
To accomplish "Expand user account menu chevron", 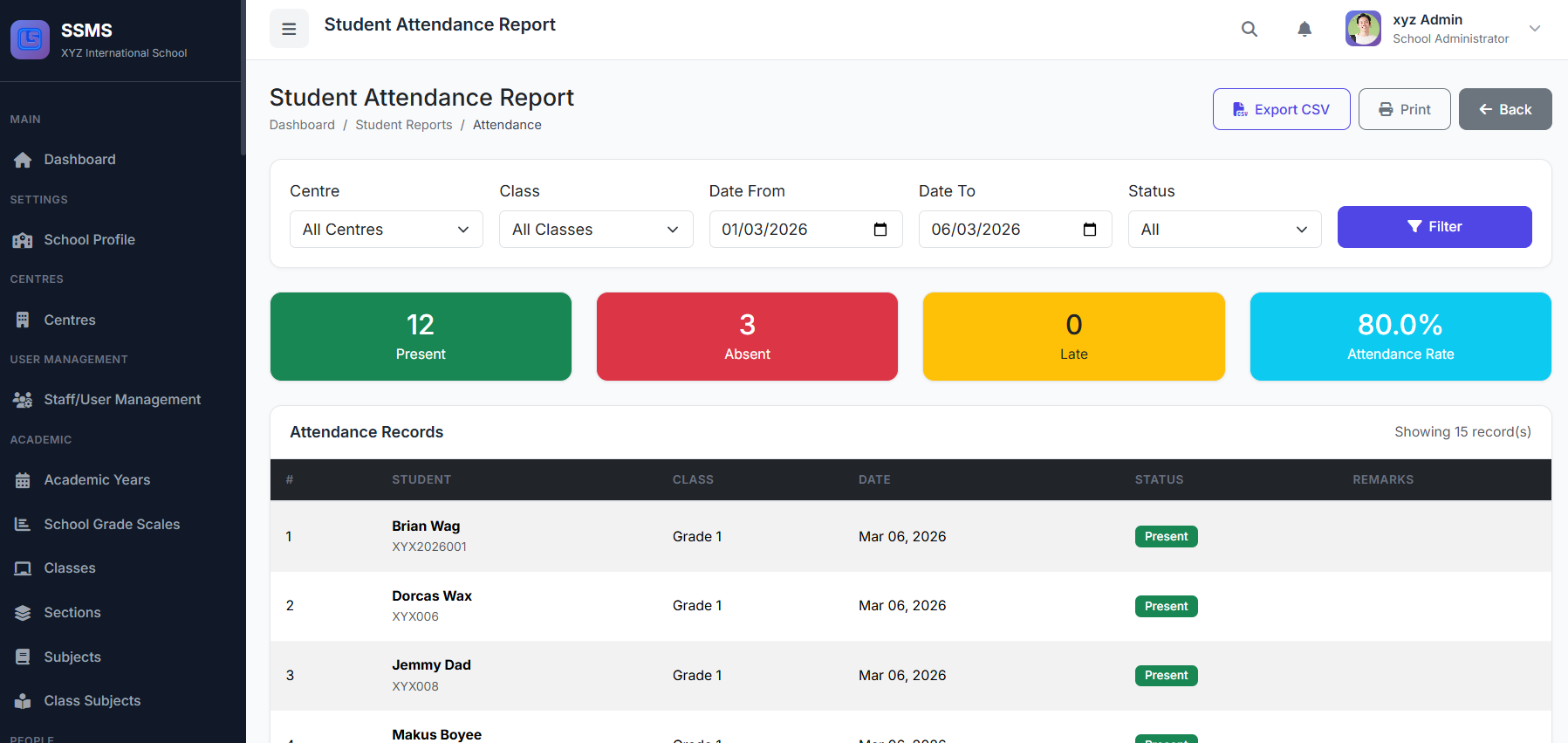I will click(1534, 29).
